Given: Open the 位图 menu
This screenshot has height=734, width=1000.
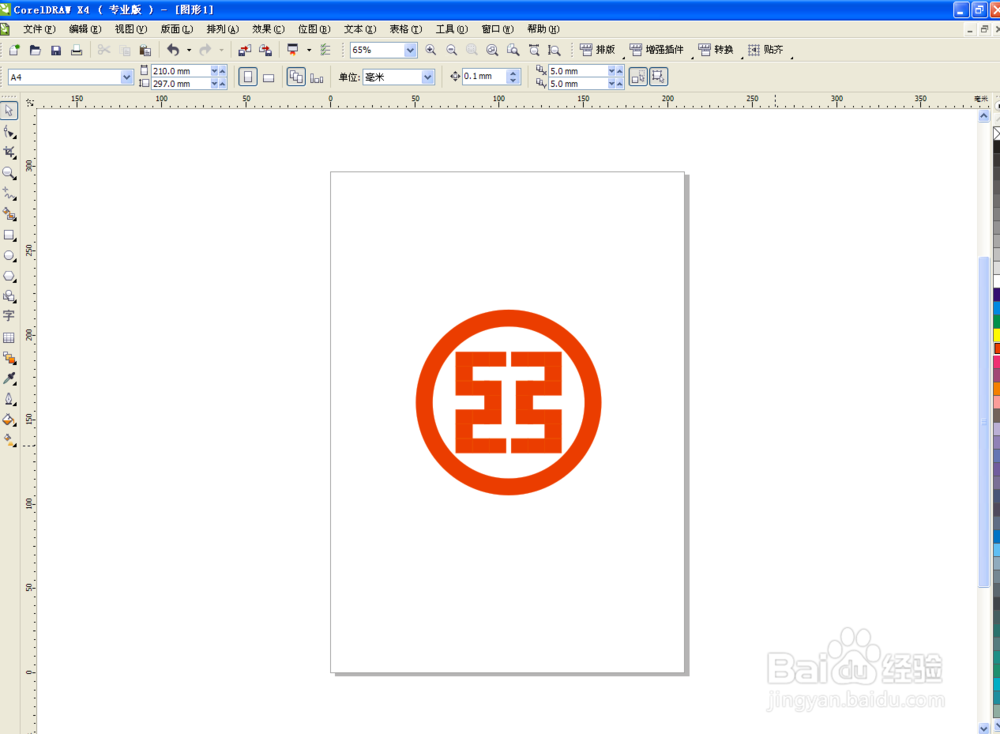Looking at the screenshot, I should pyautogui.click(x=314, y=29).
